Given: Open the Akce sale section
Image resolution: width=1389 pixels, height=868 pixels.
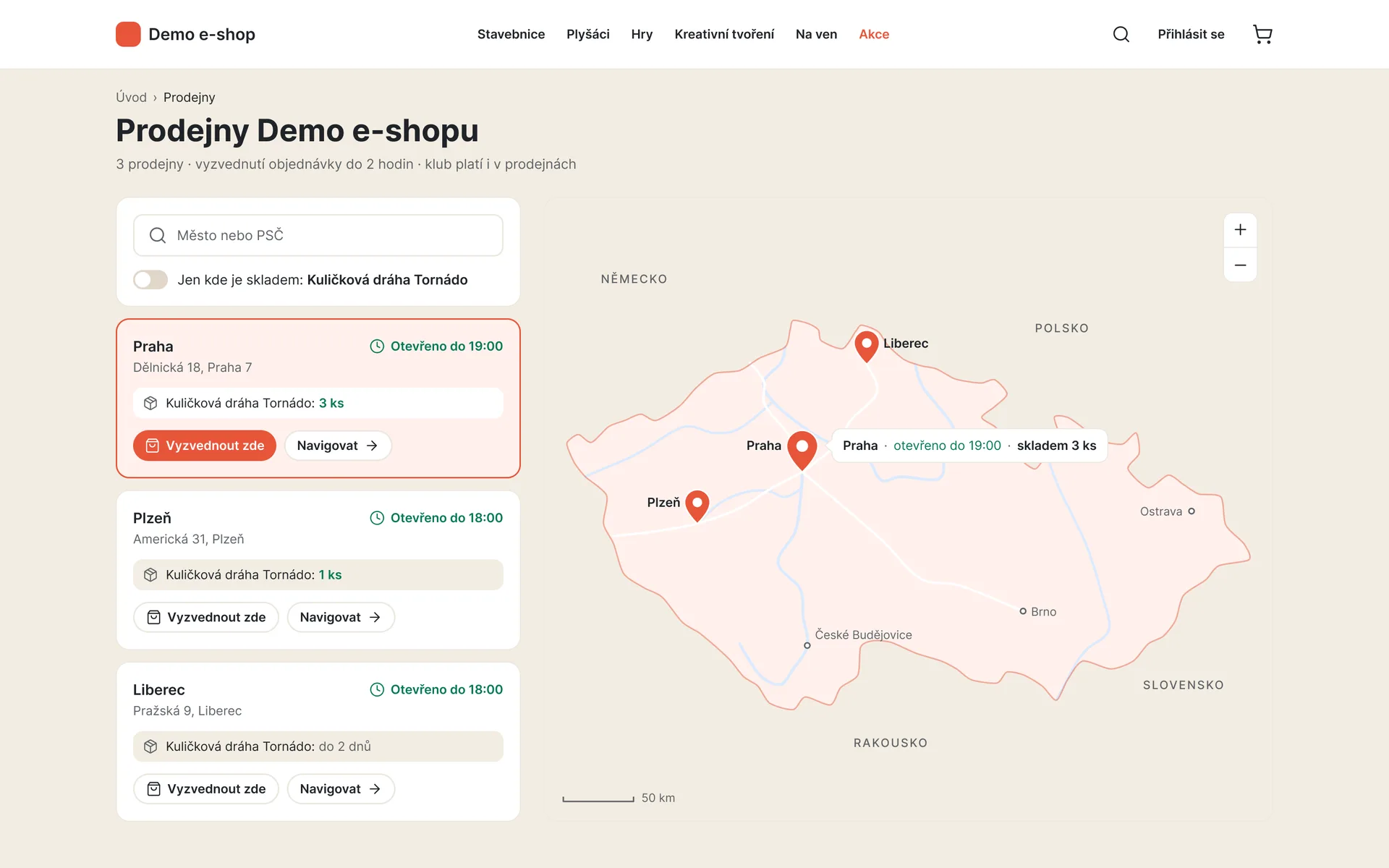Looking at the screenshot, I should [874, 34].
